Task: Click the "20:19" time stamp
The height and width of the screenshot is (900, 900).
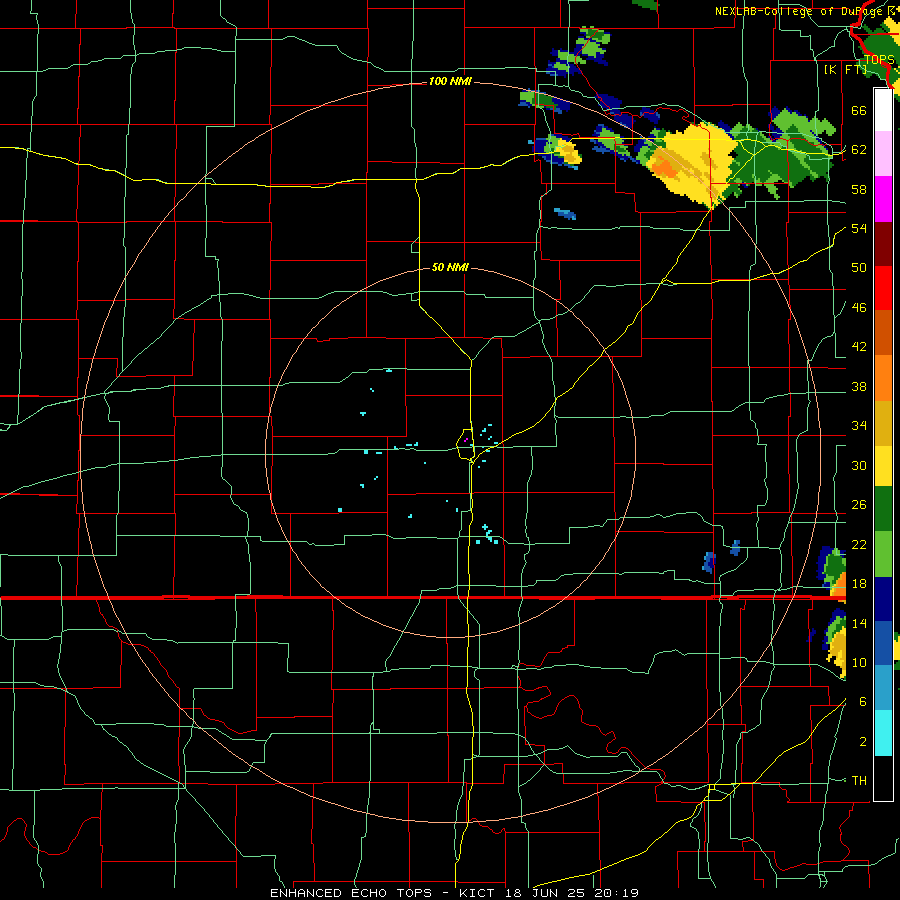Action: [x=617, y=893]
